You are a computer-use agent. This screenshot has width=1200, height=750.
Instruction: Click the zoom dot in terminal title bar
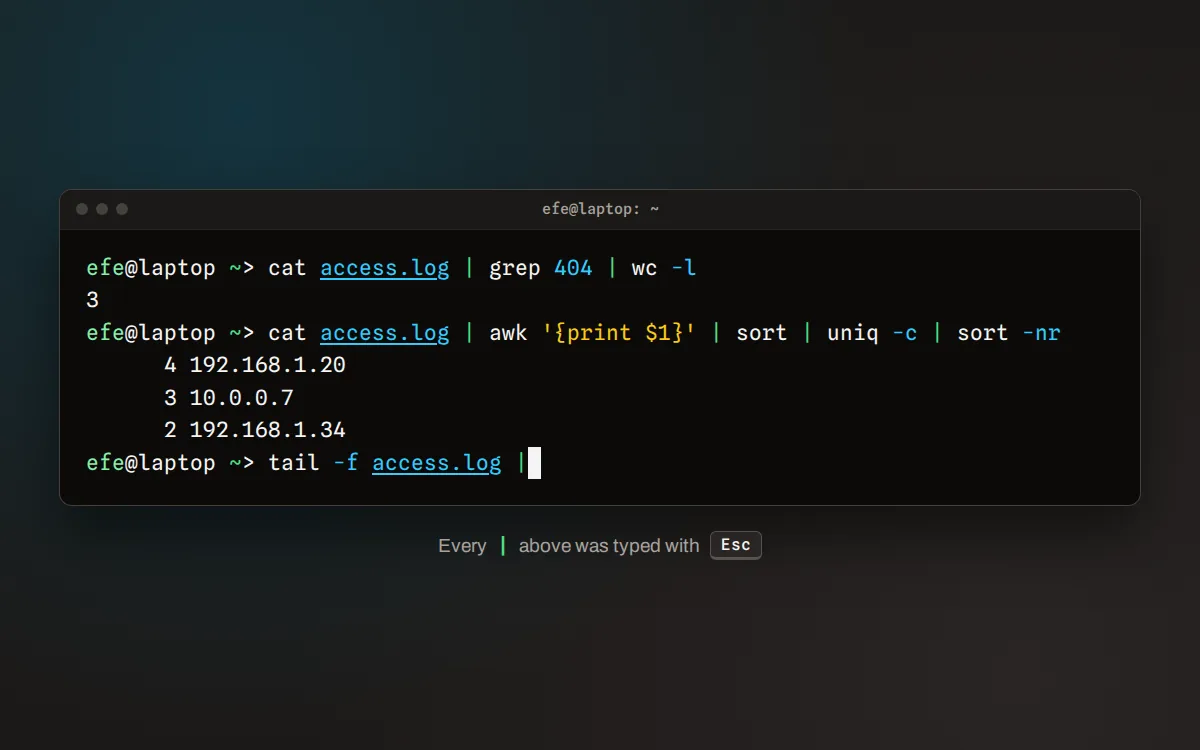(x=122, y=209)
